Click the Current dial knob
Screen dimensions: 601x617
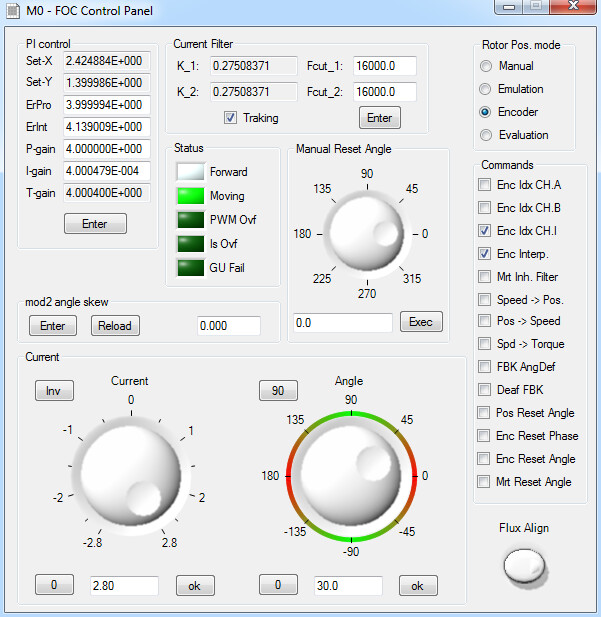[131, 475]
